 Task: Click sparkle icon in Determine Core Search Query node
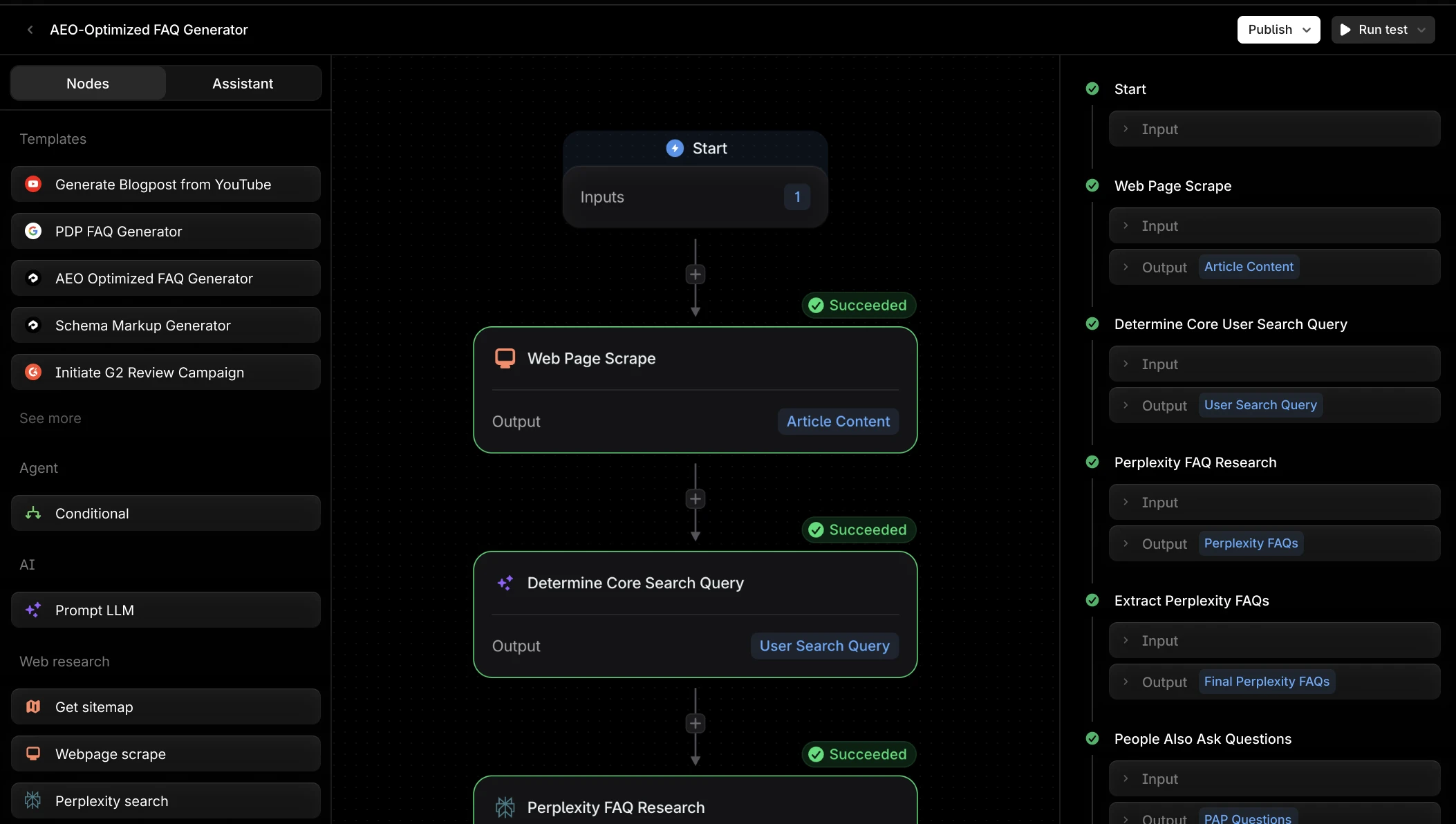point(505,583)
